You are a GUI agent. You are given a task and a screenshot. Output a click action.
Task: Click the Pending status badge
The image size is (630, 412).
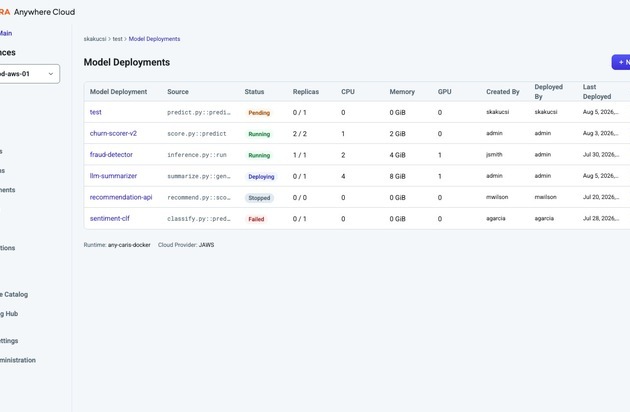(x=259, y=113)
